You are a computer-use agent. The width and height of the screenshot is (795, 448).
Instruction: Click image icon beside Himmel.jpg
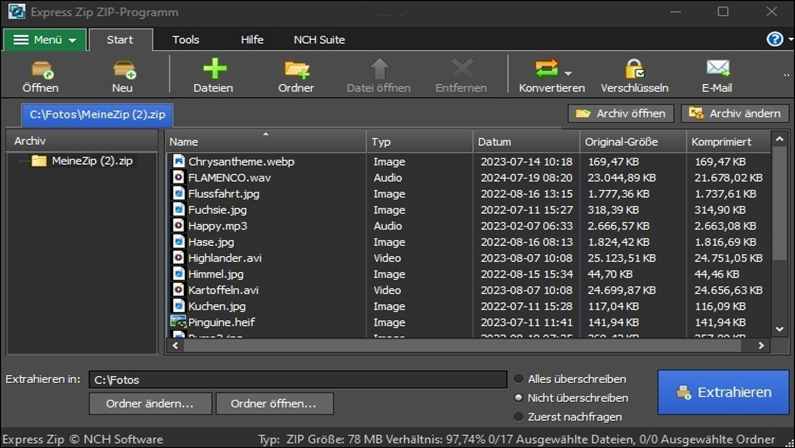coord(178,274)
